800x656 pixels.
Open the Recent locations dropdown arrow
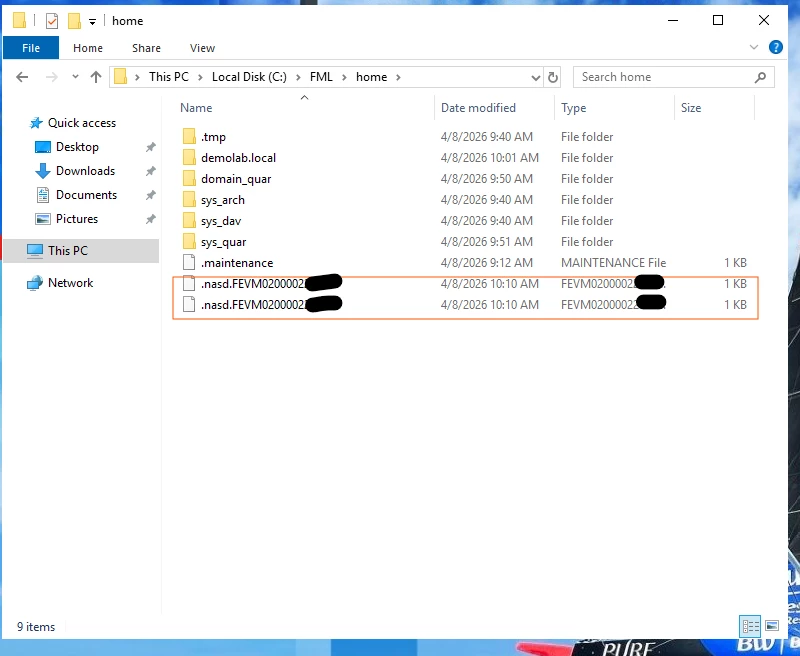click(x=76, y=77)
